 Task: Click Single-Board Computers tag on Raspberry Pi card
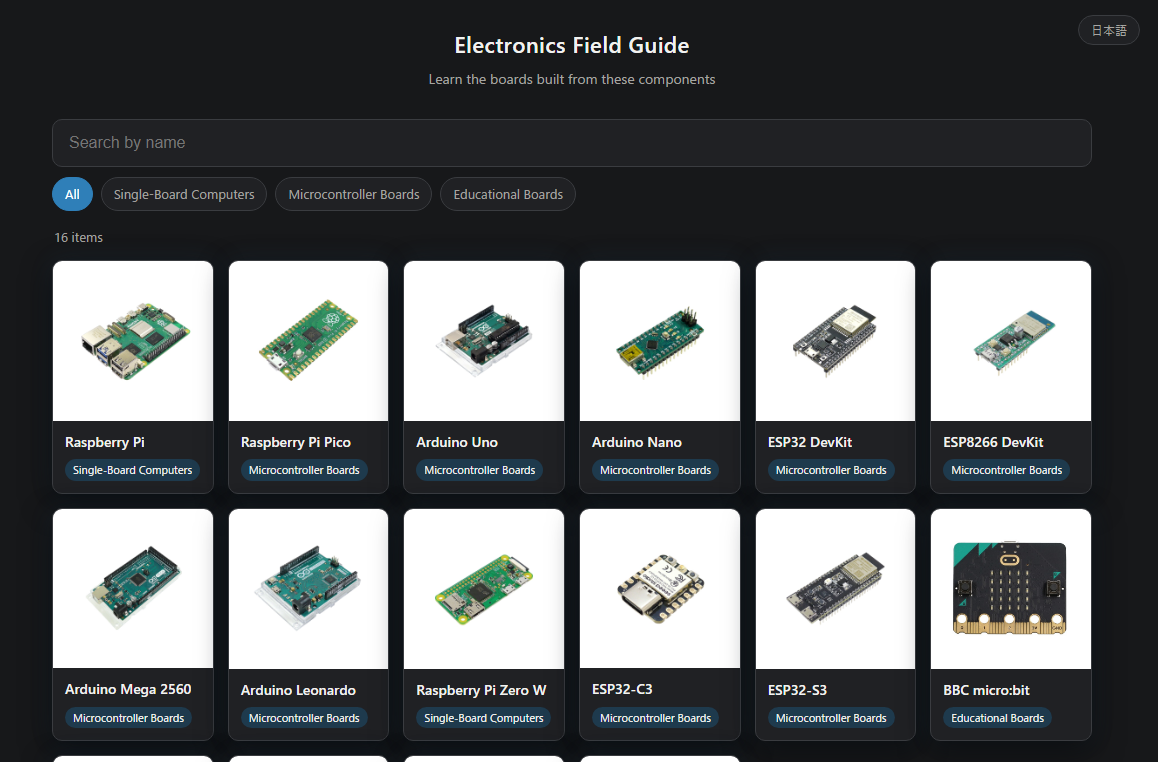tap(132, 470)
